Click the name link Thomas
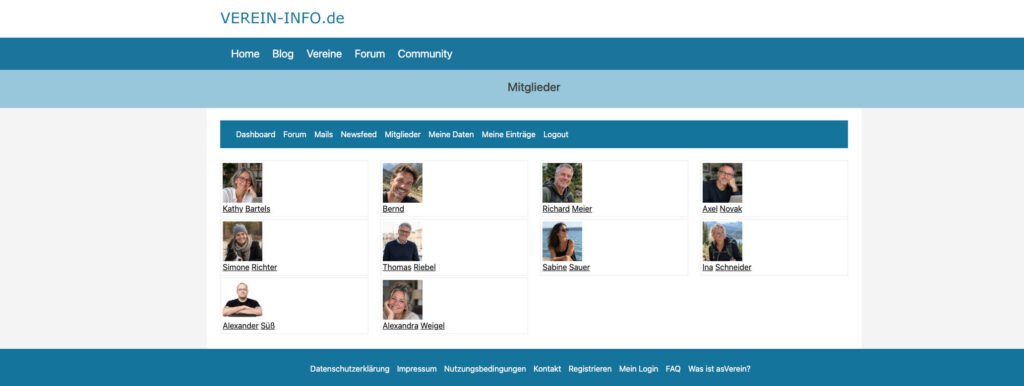This screenshot has height=386, width=1024. (397, 268)
